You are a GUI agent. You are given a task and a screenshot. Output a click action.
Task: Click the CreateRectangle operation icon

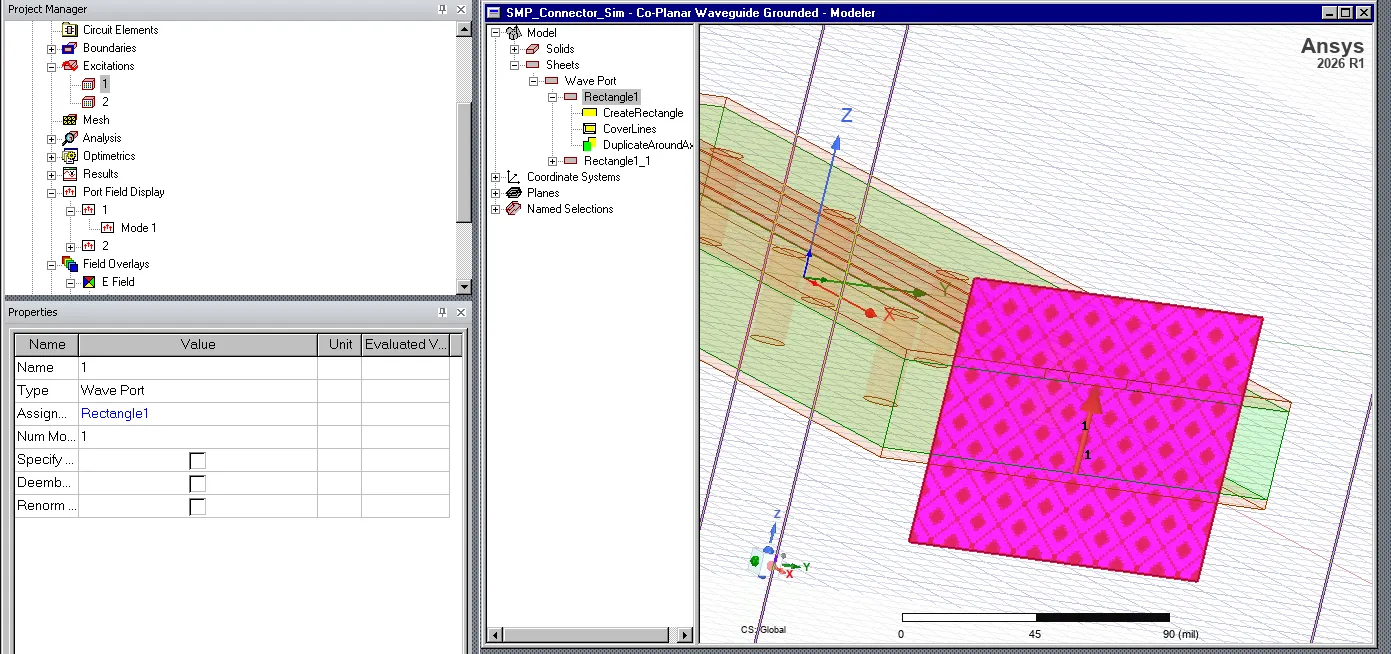coord(590,113)
